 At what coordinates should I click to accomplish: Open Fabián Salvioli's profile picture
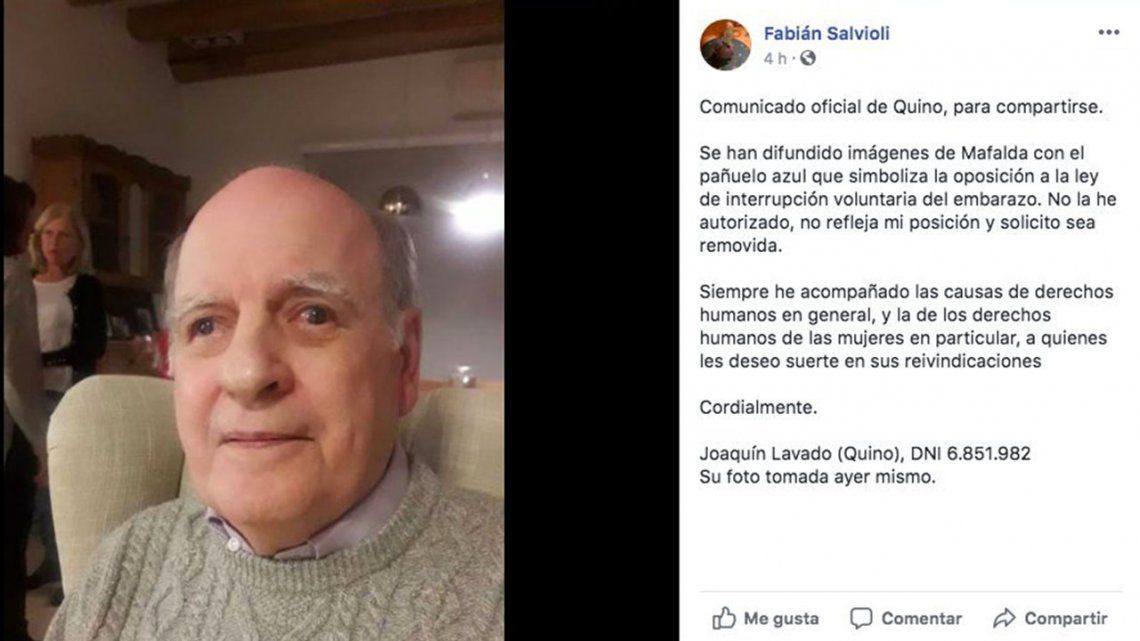[725, 44]
